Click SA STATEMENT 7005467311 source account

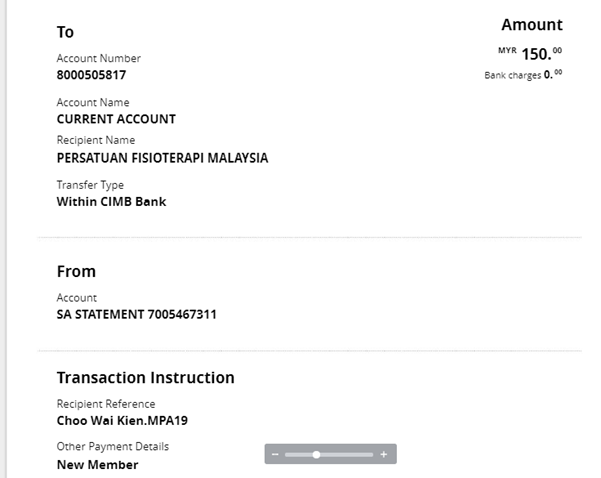click(x=136, y=314)
